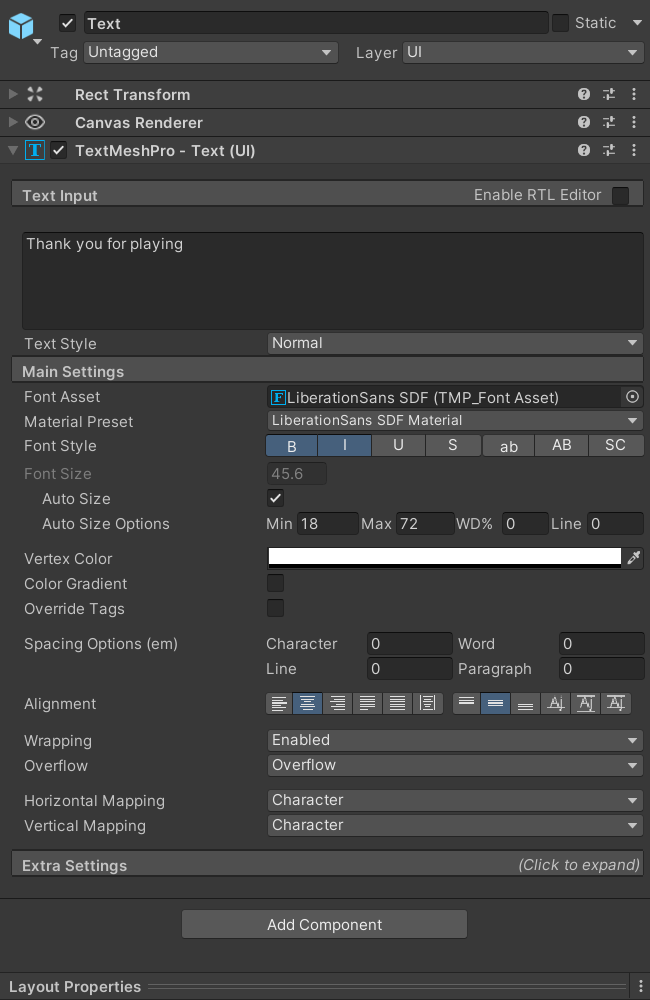Image resolution: width=650 pixels, height=1000 pixels.
Task: Set right horizontal alignment
Action: 337,703
